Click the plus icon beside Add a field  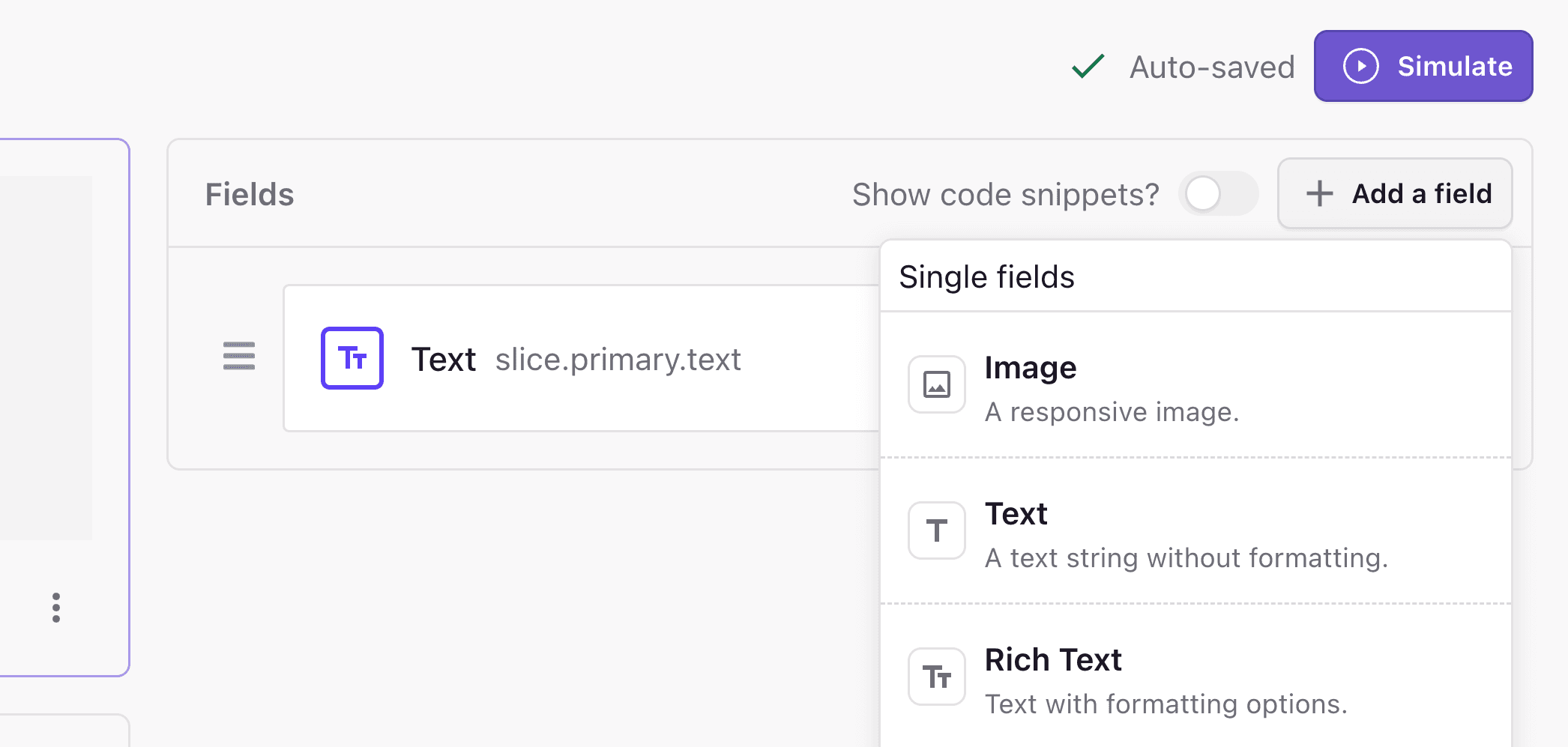[x=1319, y=193]
